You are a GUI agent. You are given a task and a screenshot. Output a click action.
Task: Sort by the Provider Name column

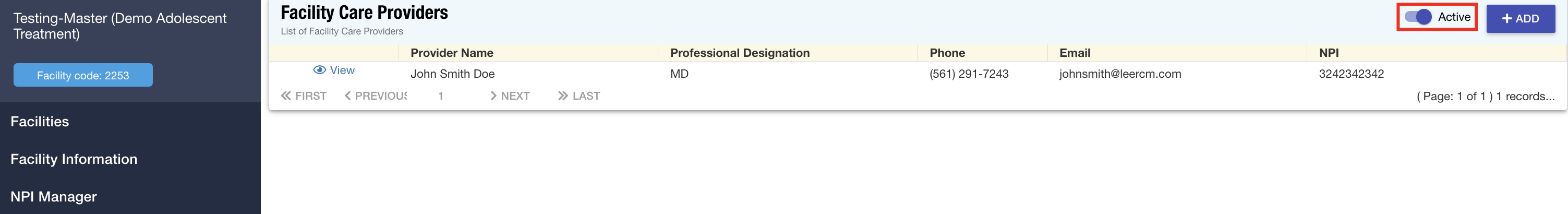point(452,53)
